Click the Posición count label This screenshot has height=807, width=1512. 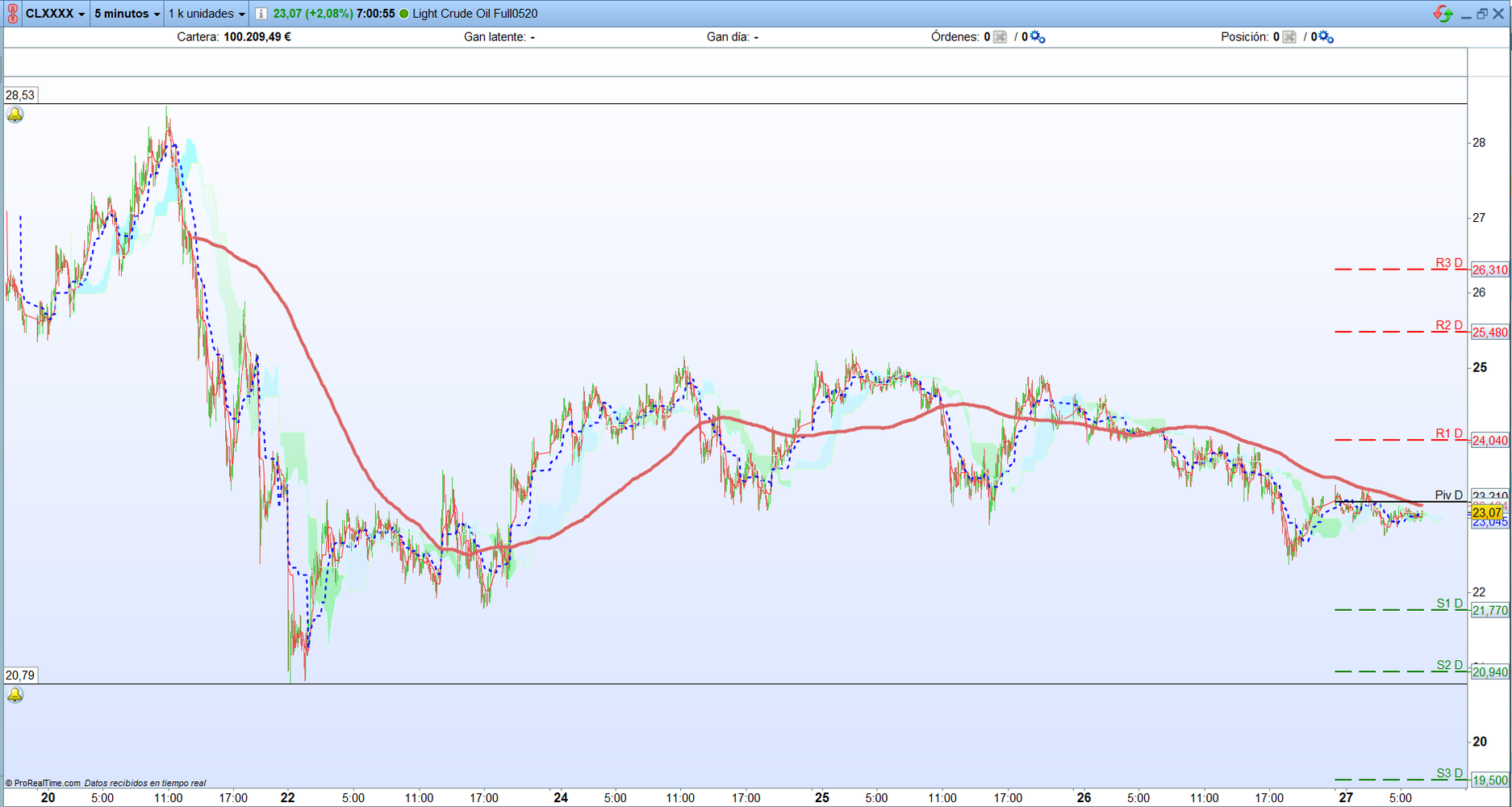[x=1250, y=37]
